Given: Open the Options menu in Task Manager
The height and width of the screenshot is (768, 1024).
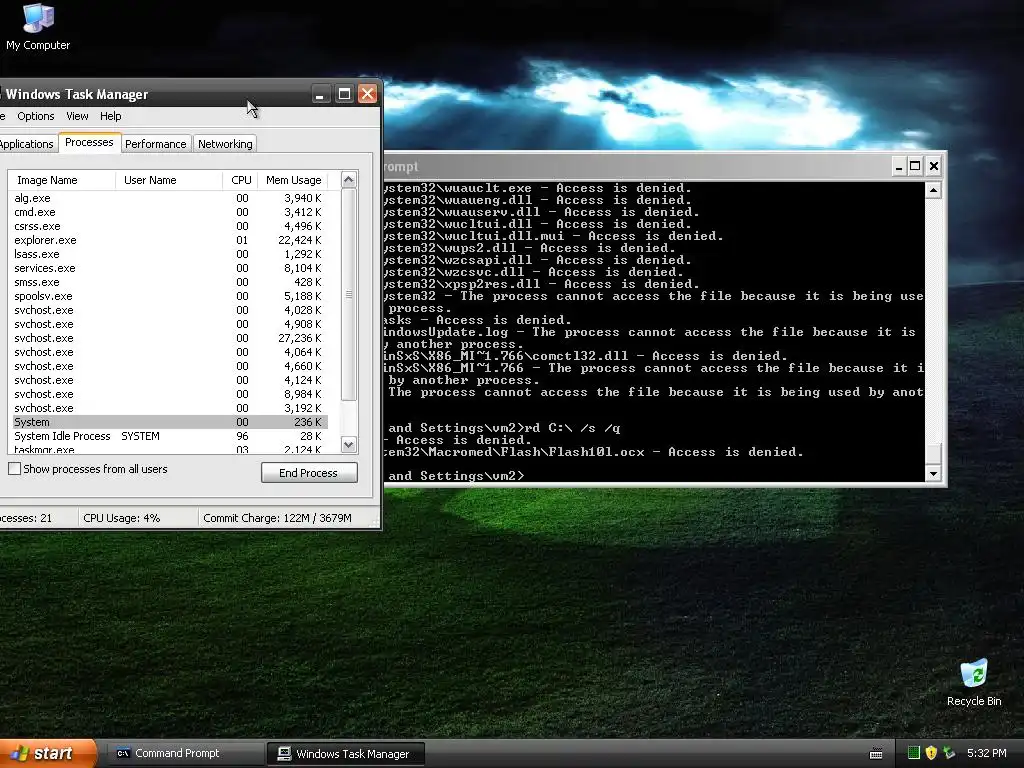Looking at the screenshot, I should coord(35,116).
